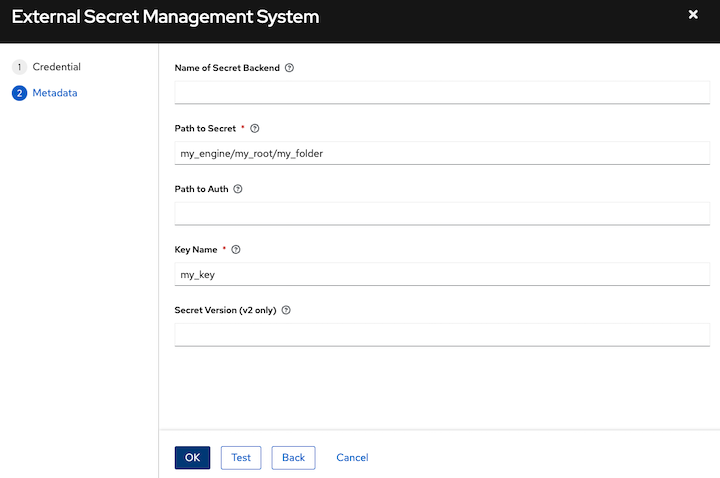The image size is (720, 478).
Task: View help for Key Name field
Action: [236, 250]
